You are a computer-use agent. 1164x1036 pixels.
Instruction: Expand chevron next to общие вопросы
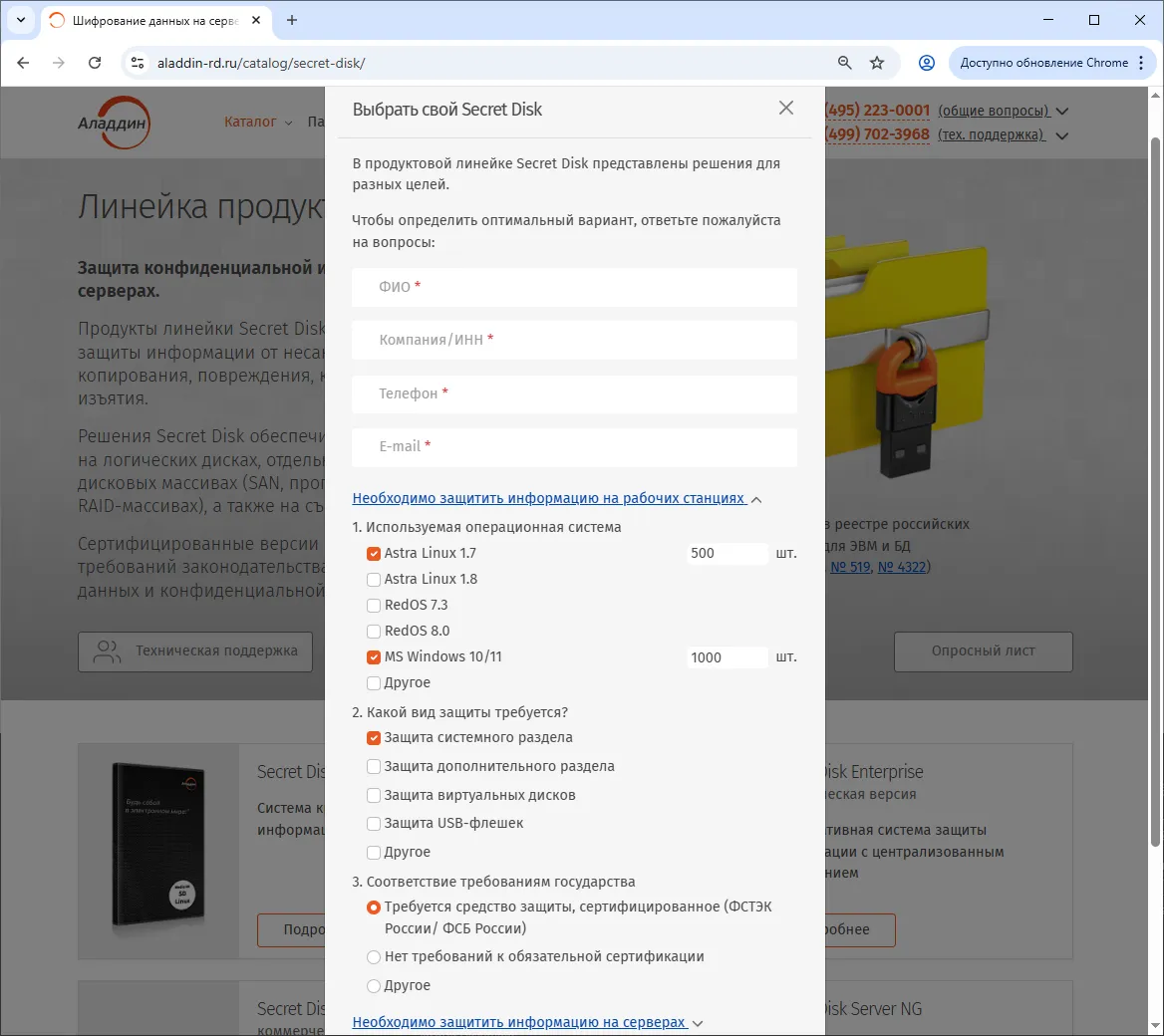(x=1062, y=112)
